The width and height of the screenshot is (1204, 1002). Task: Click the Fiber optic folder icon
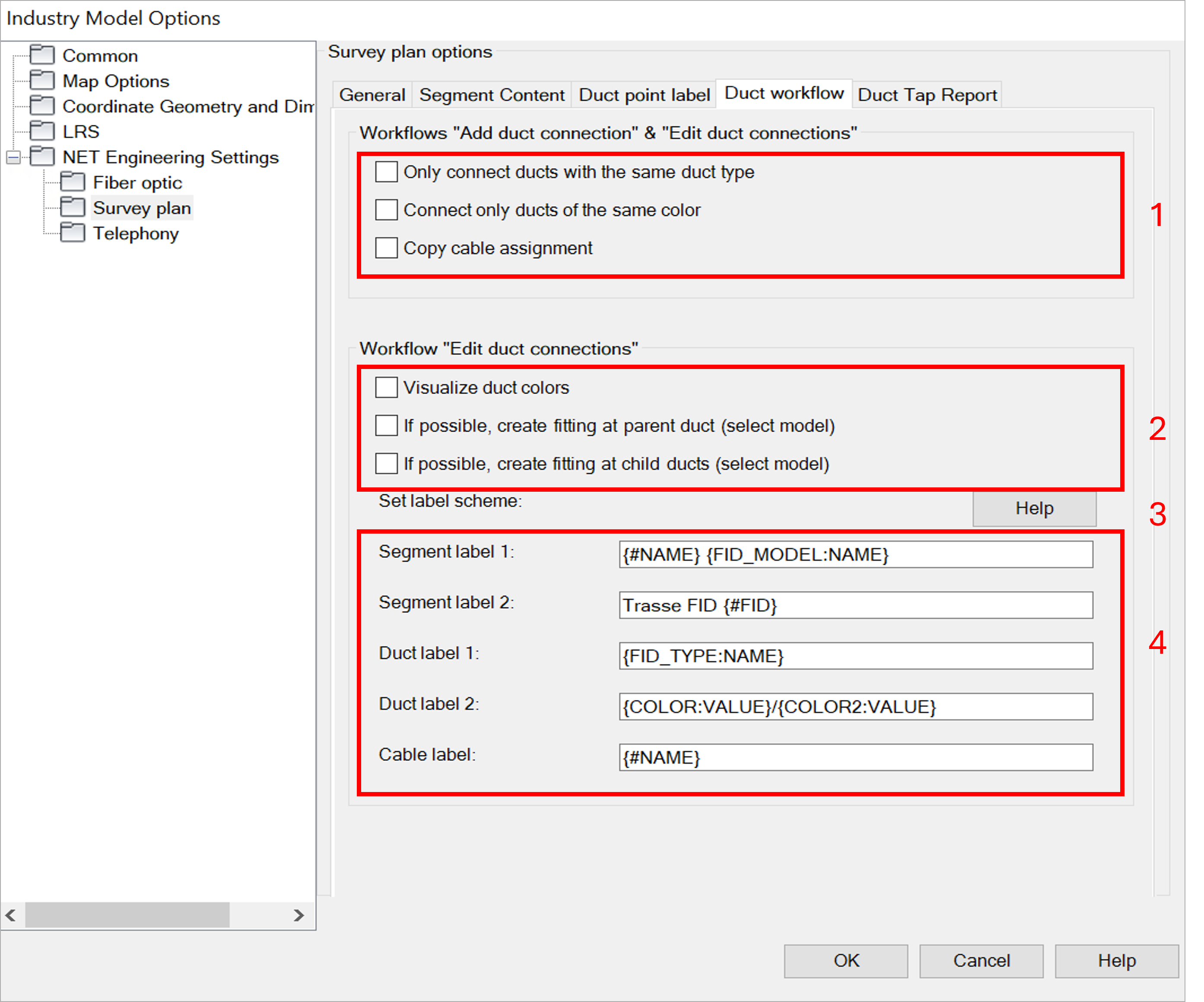(73, 182)
